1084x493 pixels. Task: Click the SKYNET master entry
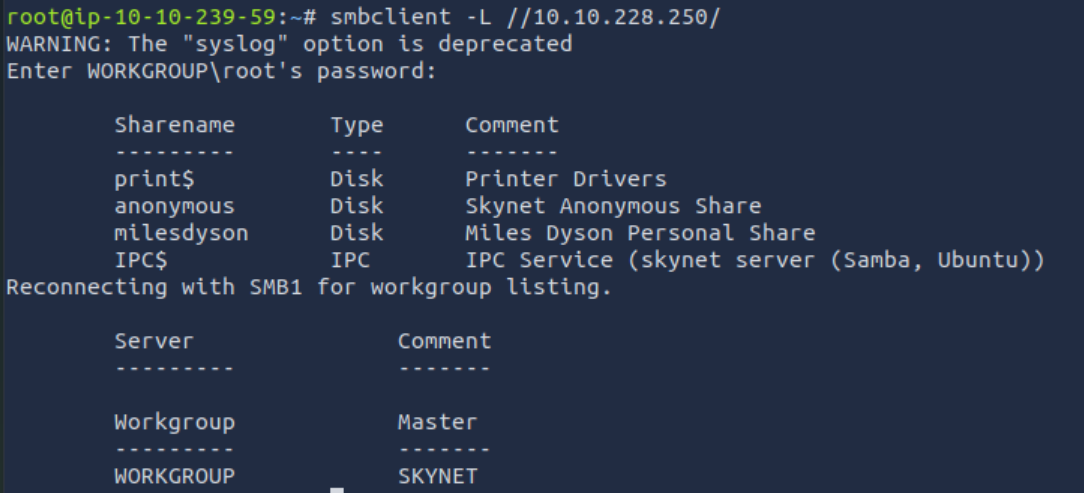coord(437,476)
